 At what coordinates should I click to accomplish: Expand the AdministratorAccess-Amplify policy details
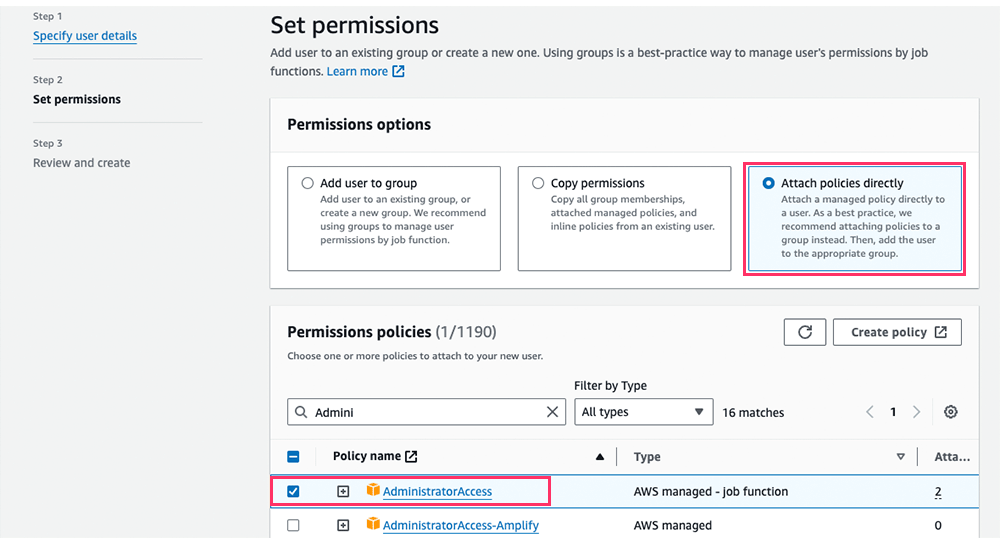(x=343, y=525)
